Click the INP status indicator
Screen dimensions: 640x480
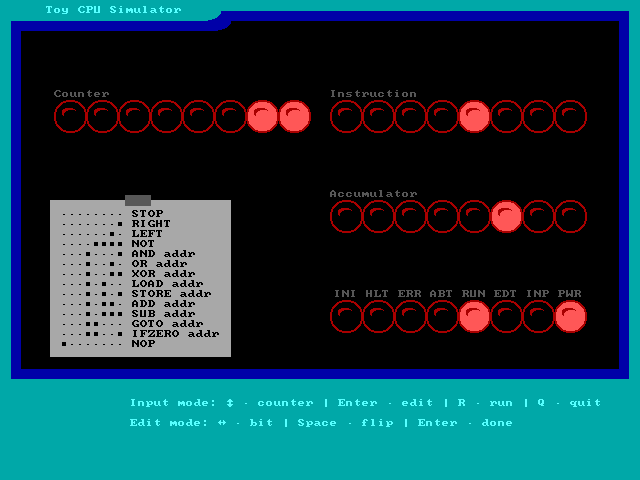[x=538, y=317]
